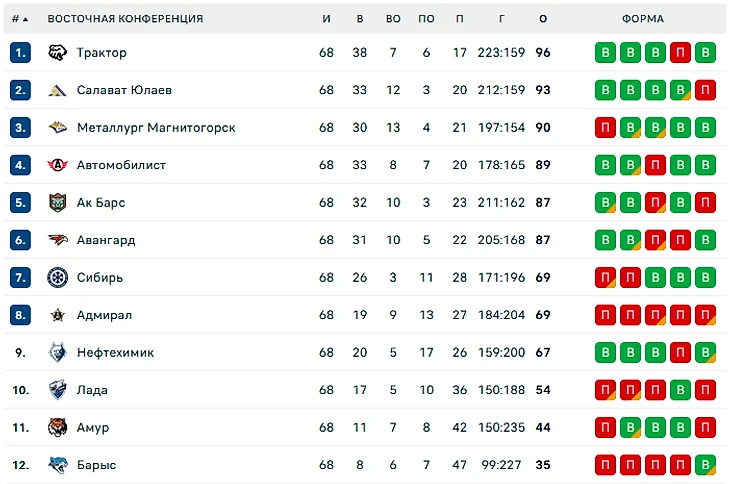The width and height of the screenshot is (730, 484).
Task: Click the Avangard team logo
Action: [57, 240]
